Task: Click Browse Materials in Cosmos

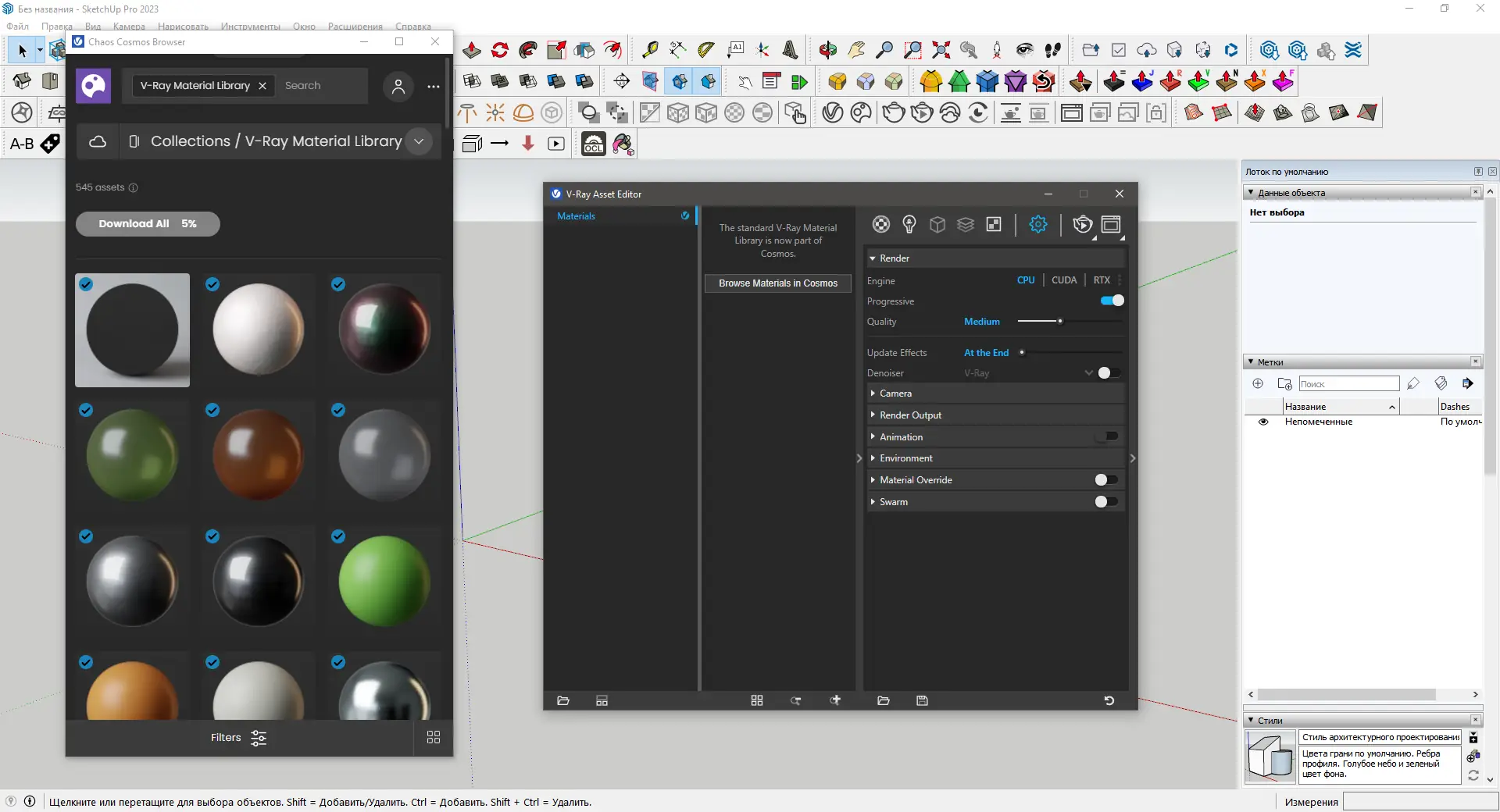Action: tap(778, 283)
